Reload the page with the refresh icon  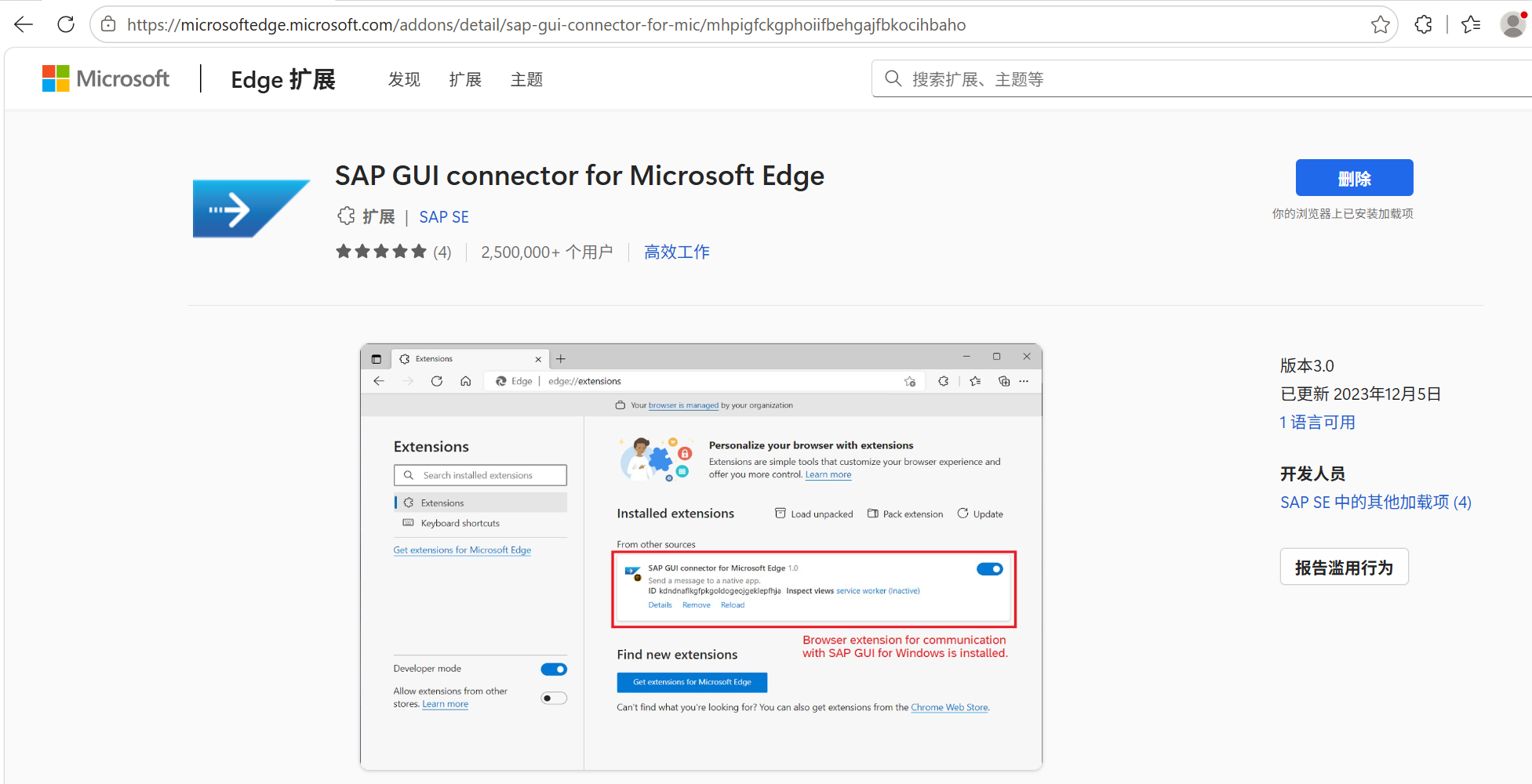[66, 24]
